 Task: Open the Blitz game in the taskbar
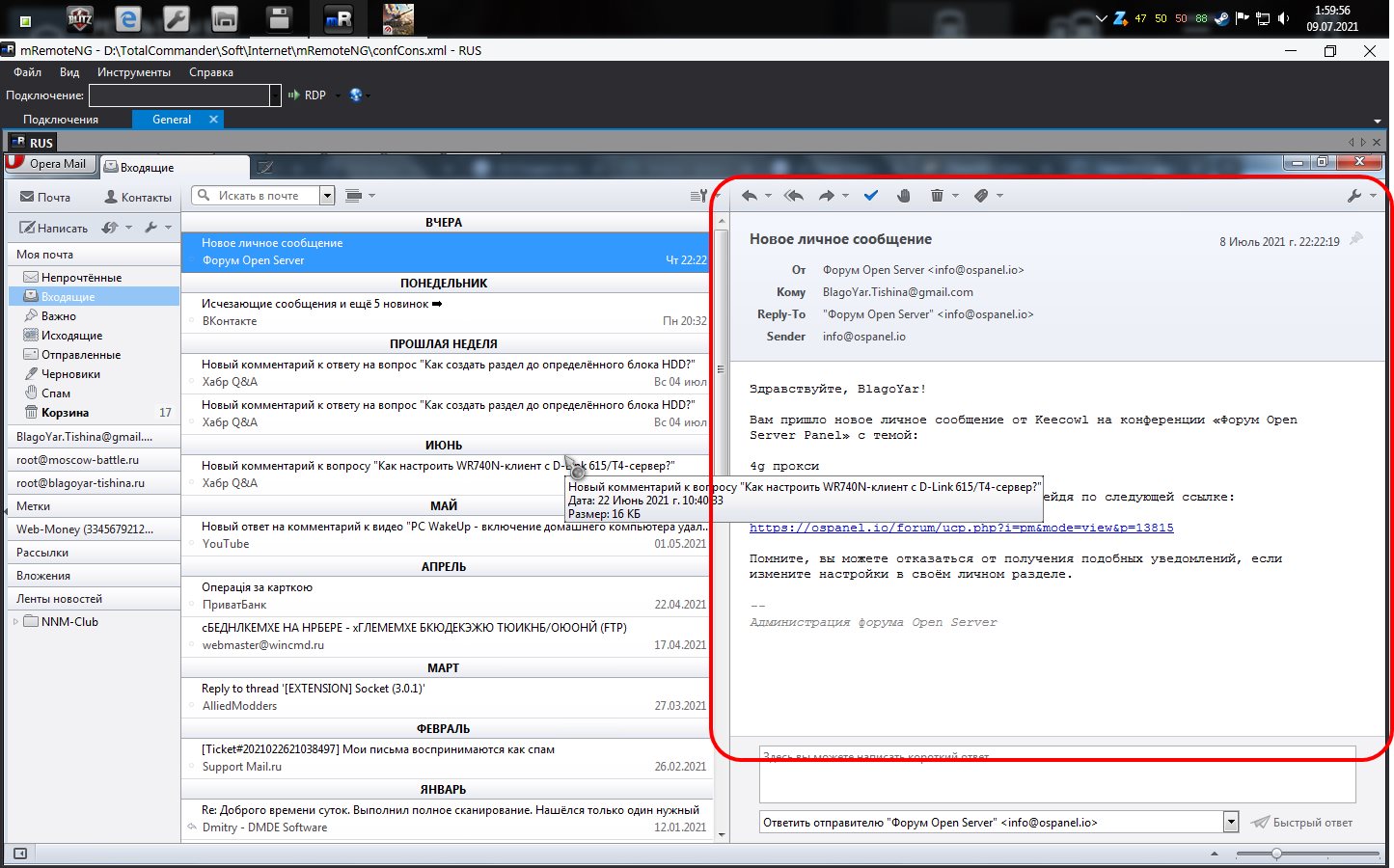79,19
